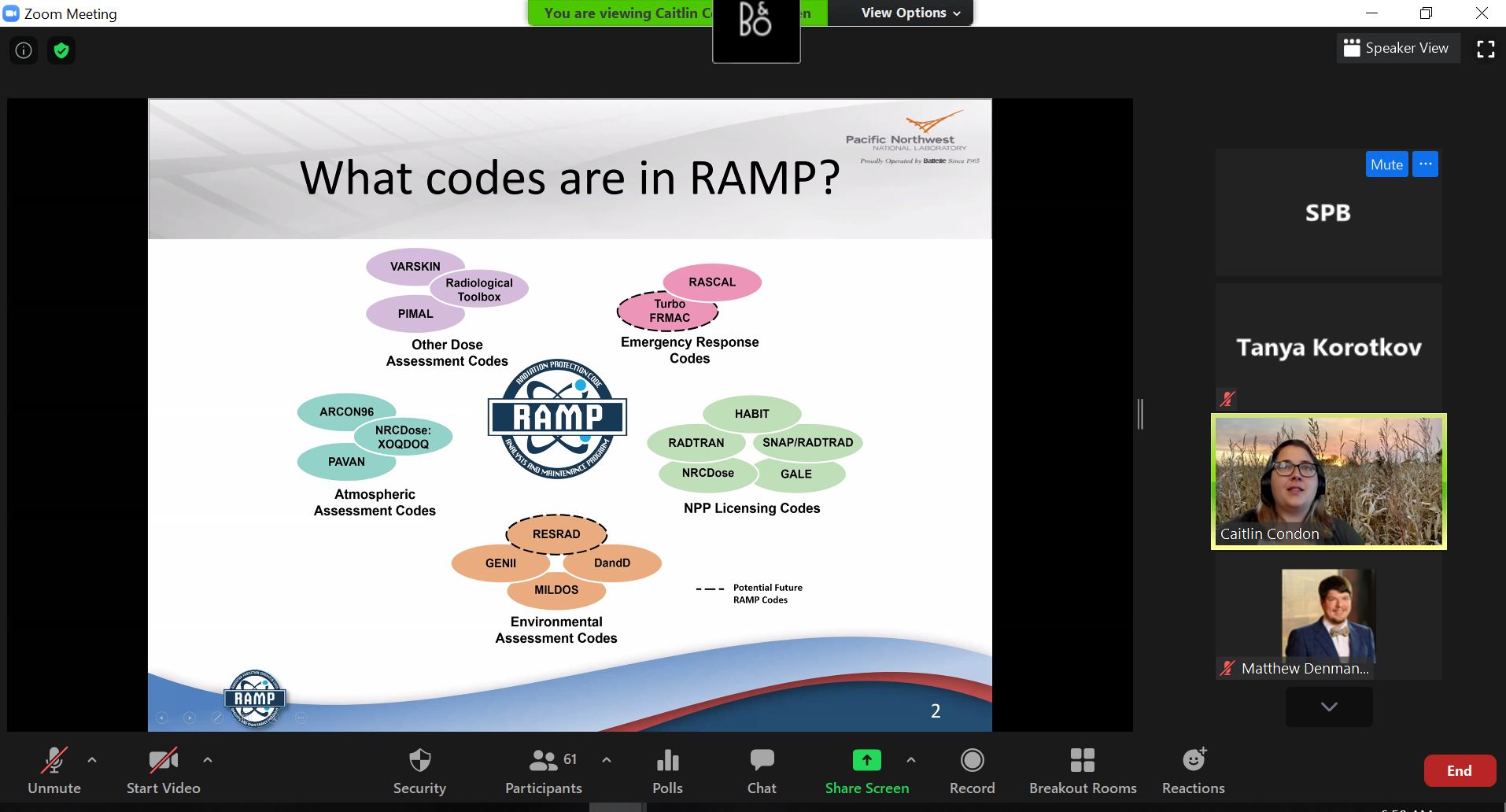
Task: Open the Reactions menu
Action: [1194, 771]
